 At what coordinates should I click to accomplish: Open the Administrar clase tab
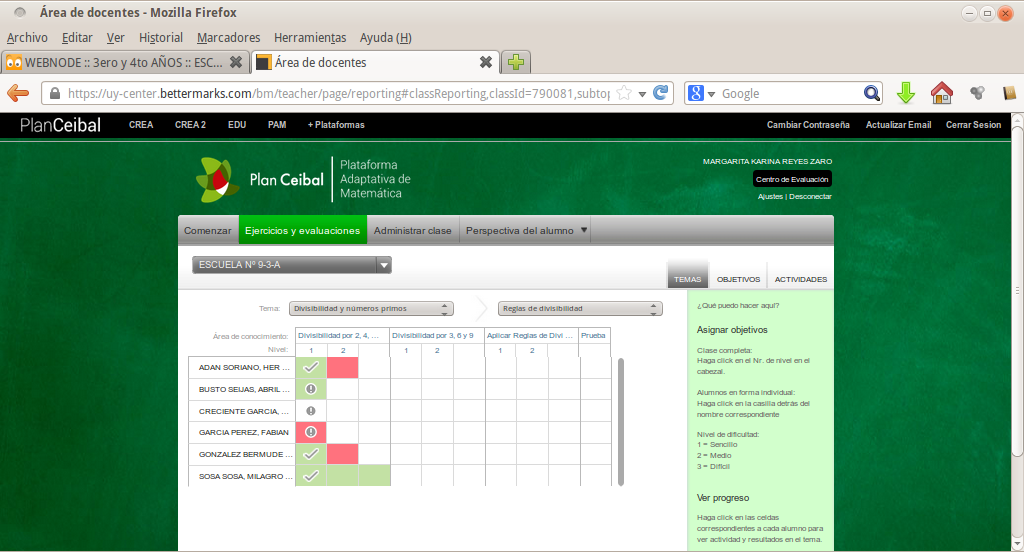point(412,230)
